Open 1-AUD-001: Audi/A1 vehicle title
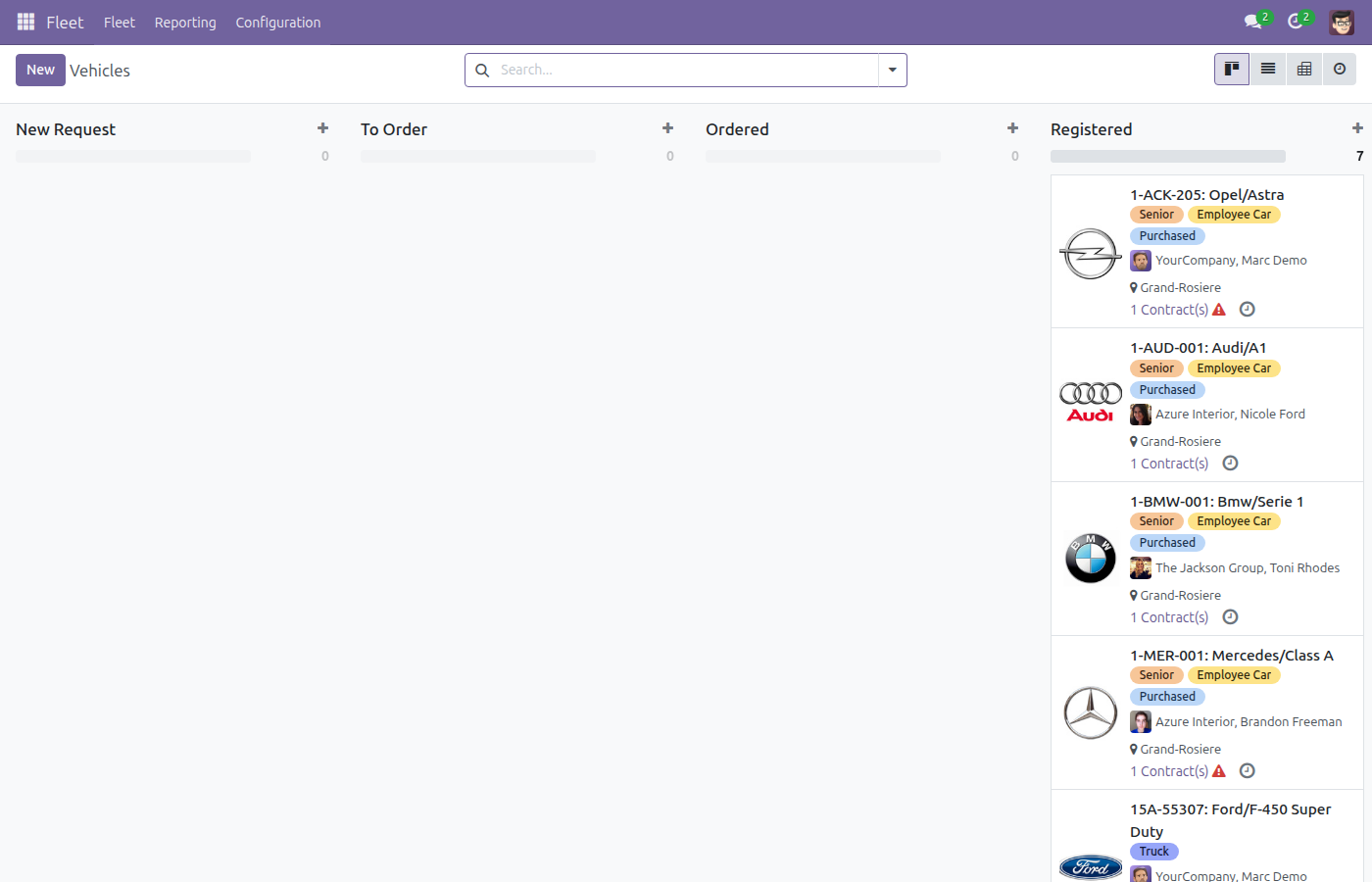 click(1199, 348)
